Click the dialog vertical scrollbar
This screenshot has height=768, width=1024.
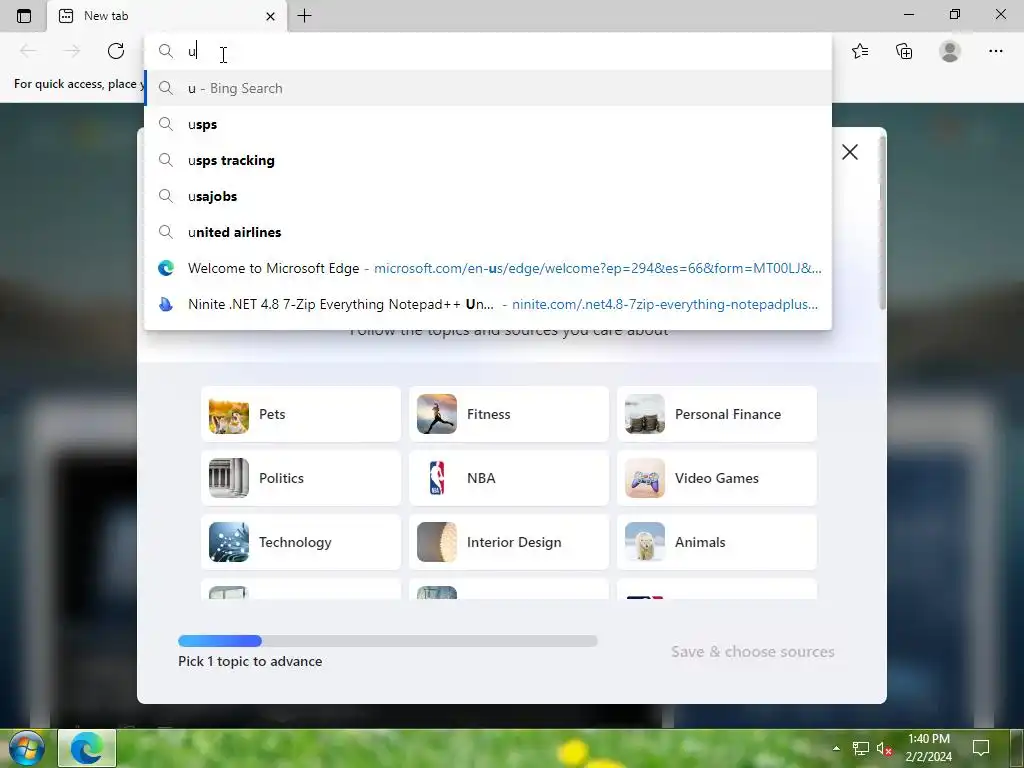pyautogui.click(x=882, y=222)
